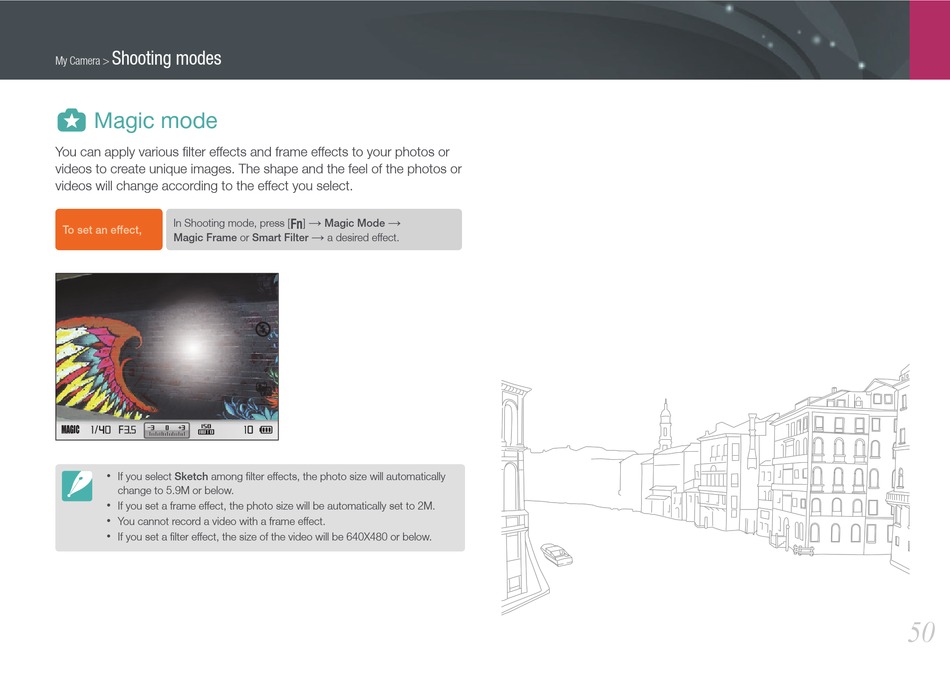950x673 pixels.
Task: Click the Magic mode camera star icon
Action: [x=71, y=121]
